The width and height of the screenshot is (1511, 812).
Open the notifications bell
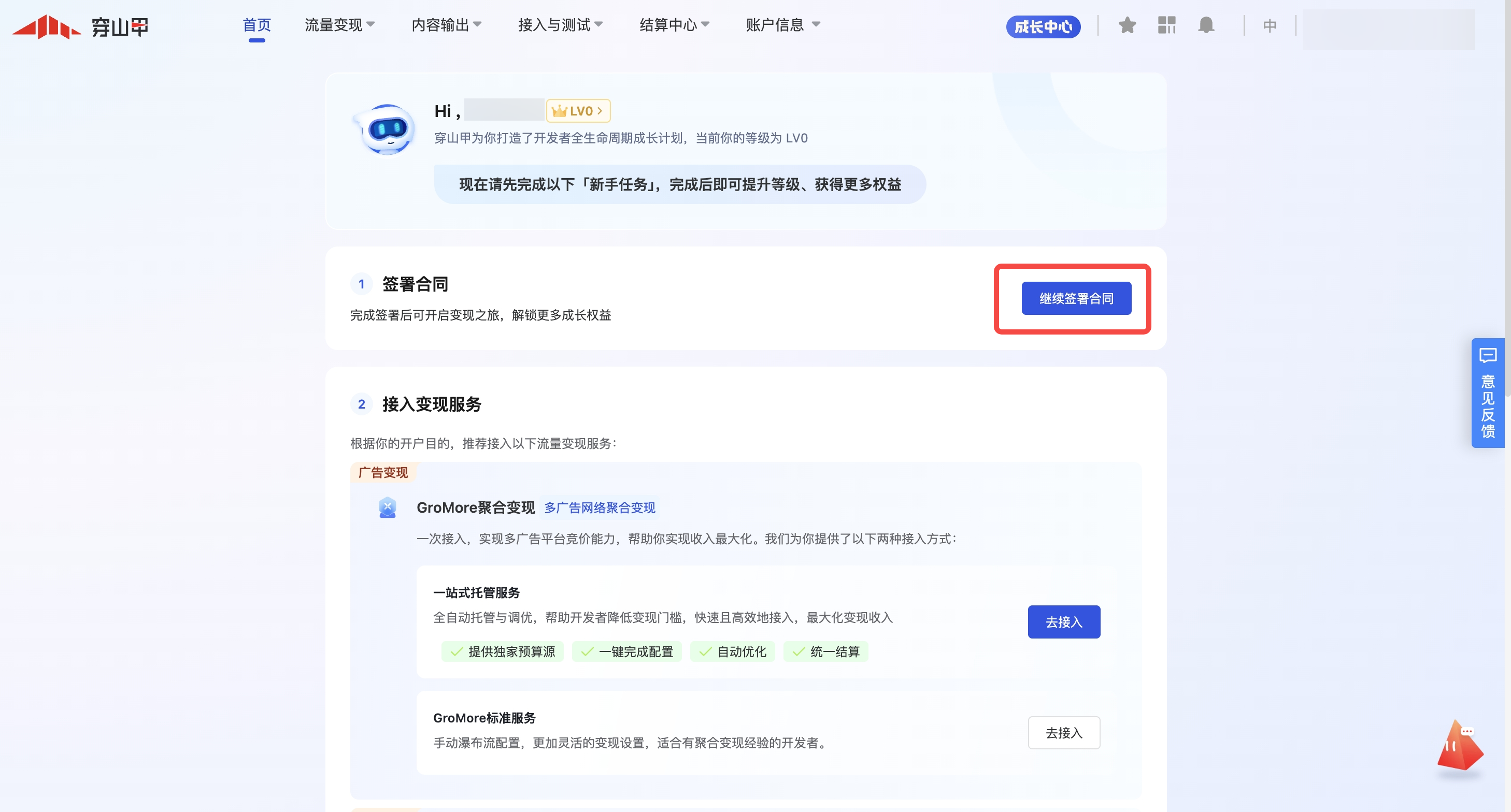pos(1205,25)
